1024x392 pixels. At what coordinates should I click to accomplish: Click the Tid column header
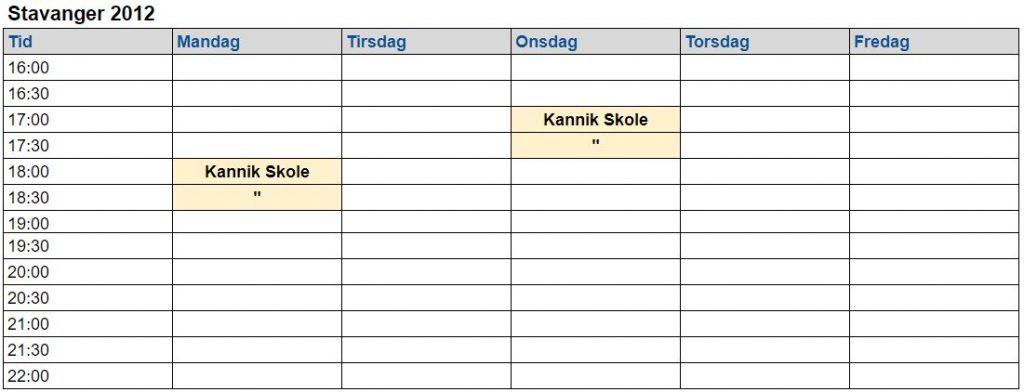88,42
